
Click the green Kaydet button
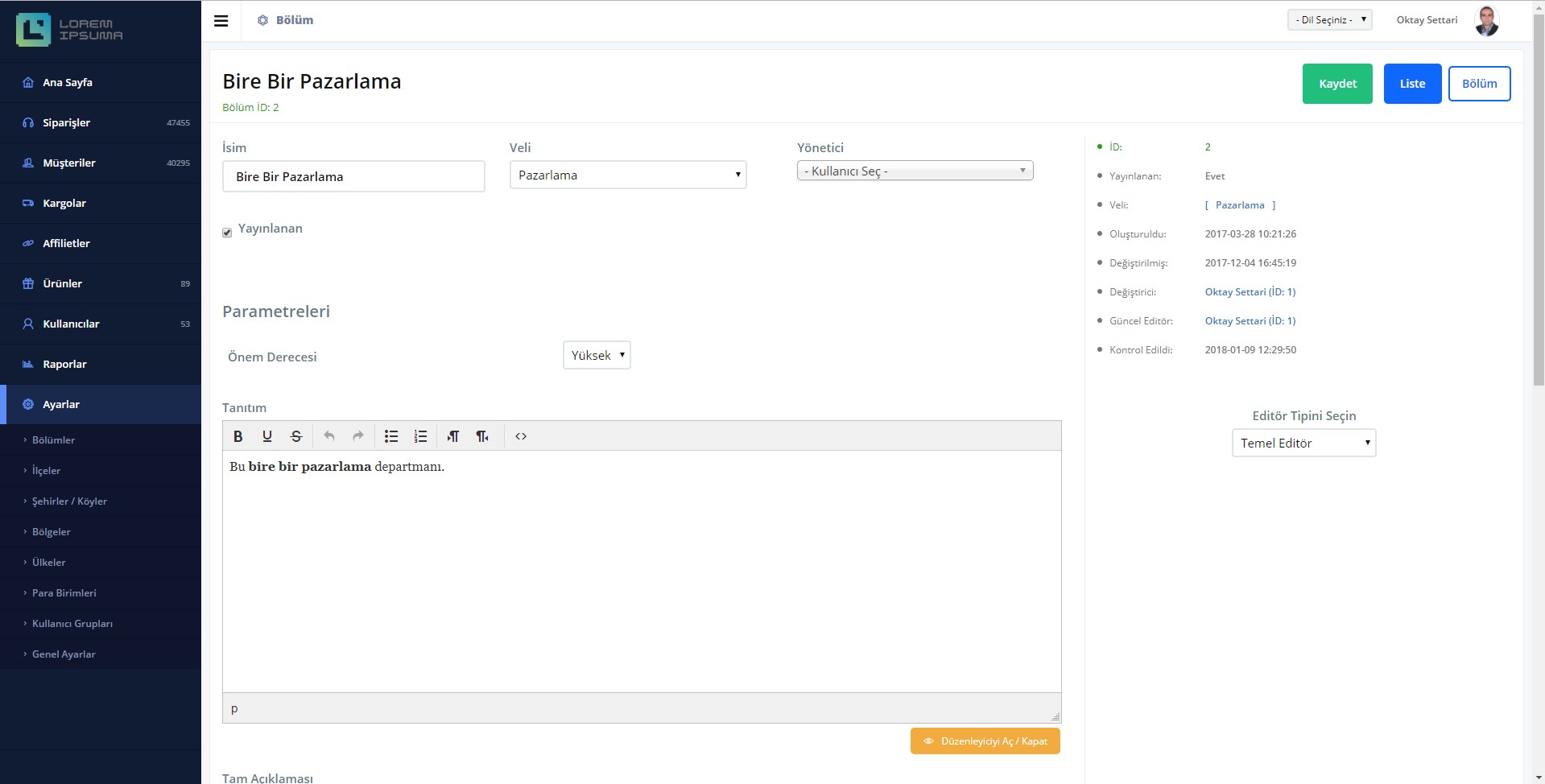1337,84
